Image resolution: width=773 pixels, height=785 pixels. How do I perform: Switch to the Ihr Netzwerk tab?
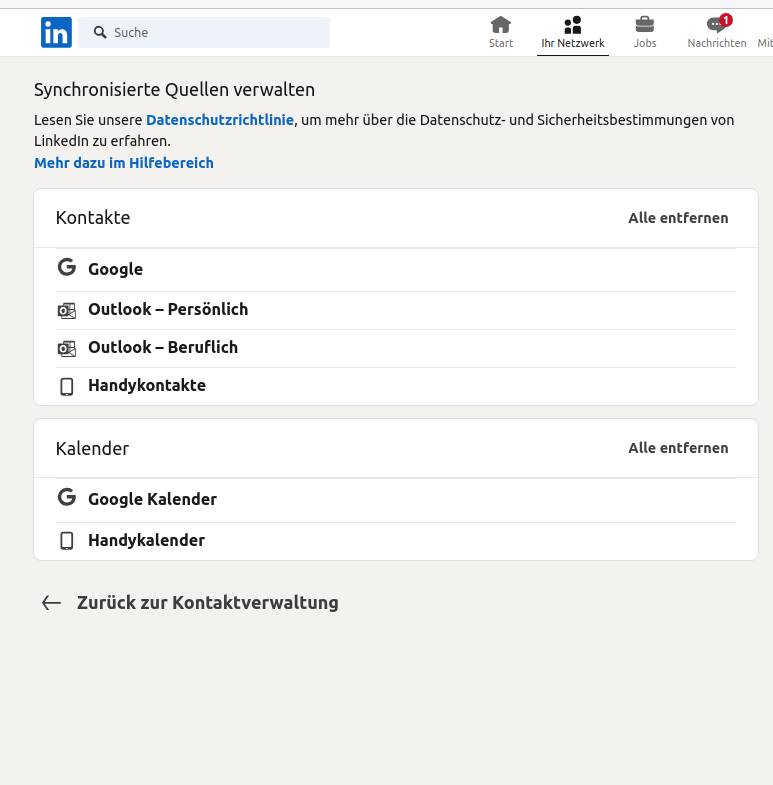[x=572, y=32]
